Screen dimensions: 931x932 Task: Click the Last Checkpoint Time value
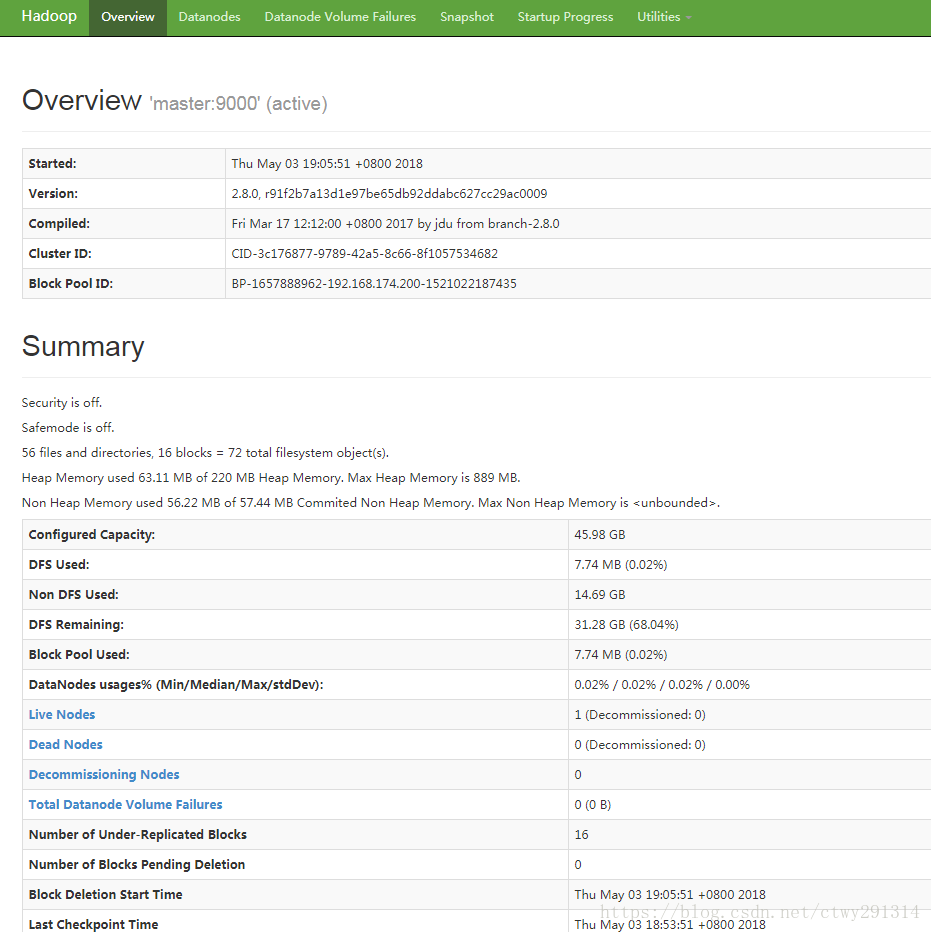point(670,924)
